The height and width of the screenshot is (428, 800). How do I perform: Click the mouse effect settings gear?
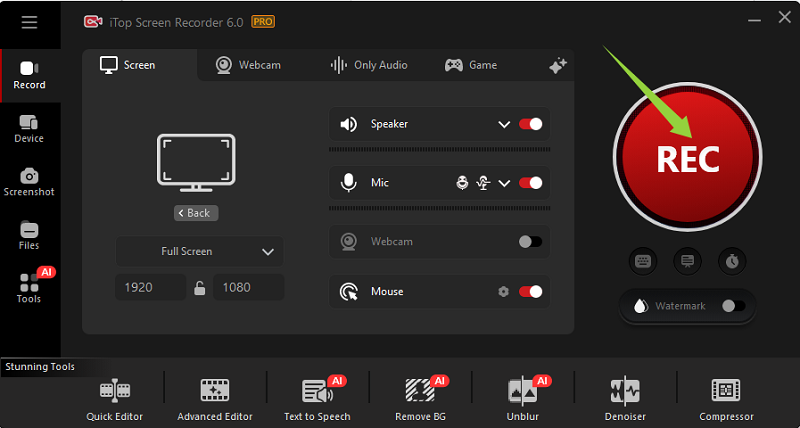tap(504, 292)
